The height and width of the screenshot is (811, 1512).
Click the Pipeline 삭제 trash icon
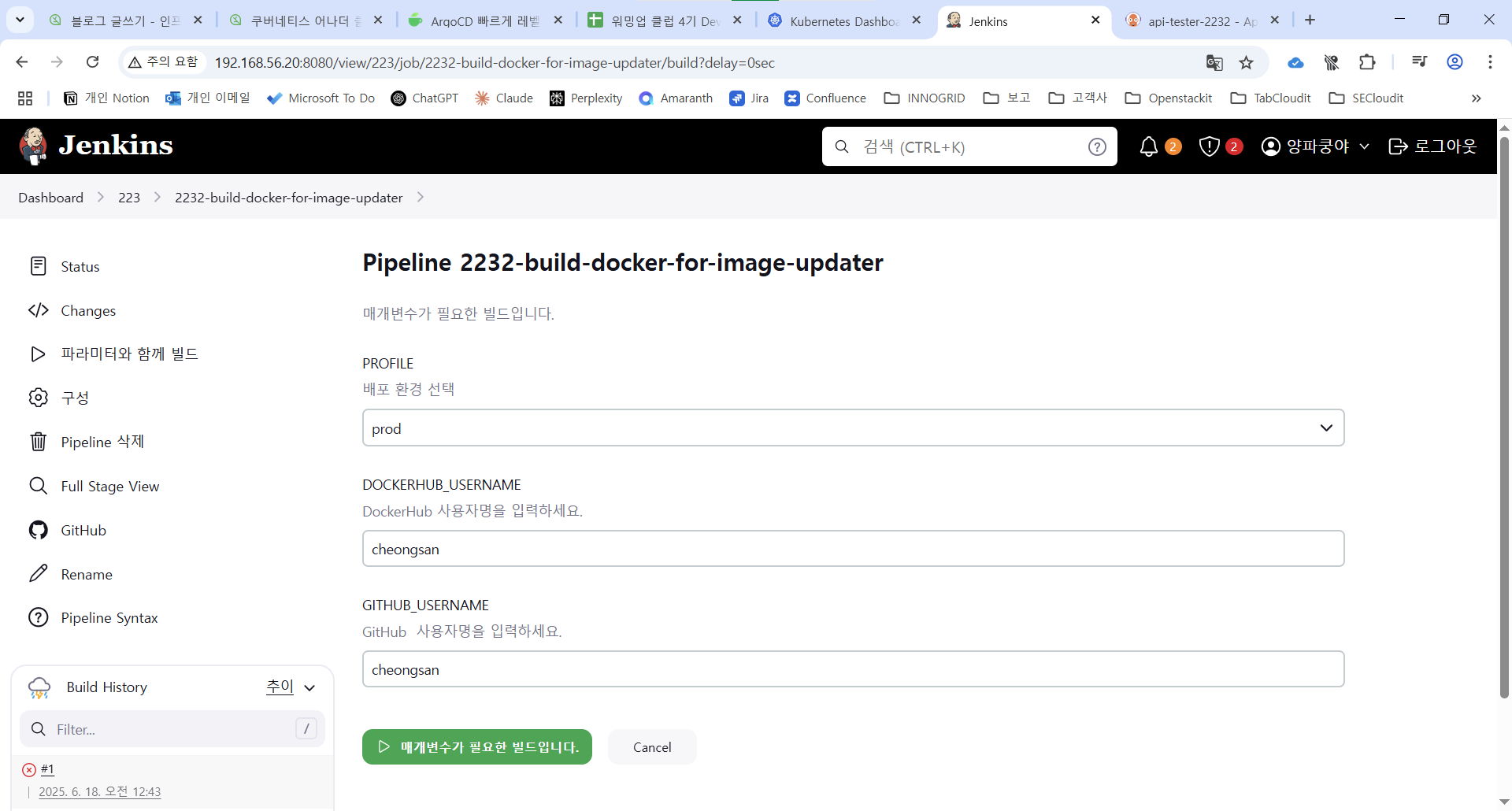tap(38, 442)
